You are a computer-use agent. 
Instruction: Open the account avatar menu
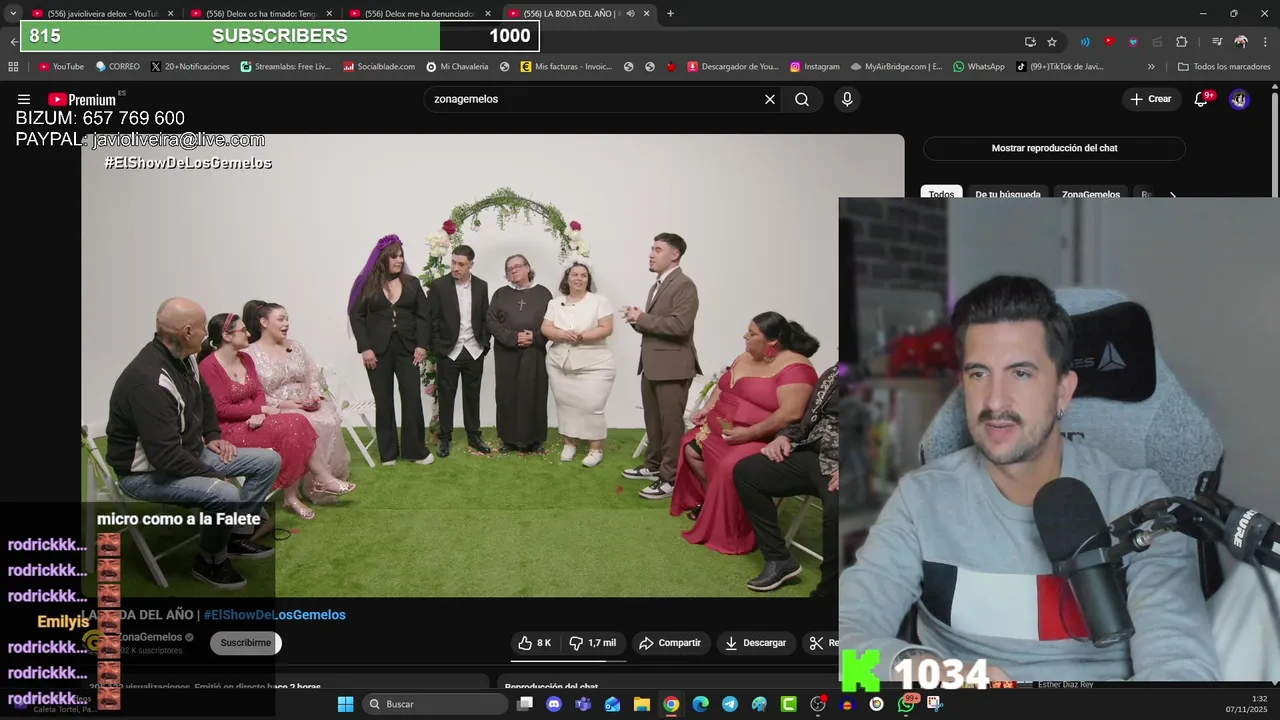click(1239, 99)
